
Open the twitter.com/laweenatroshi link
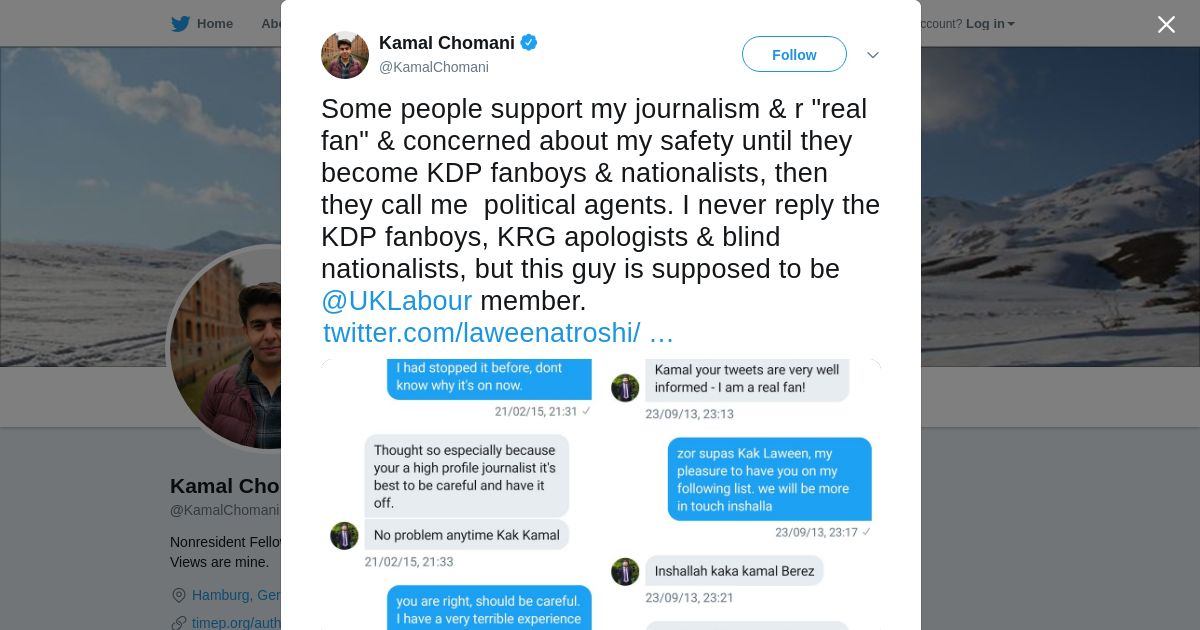(x=498, y=333)
